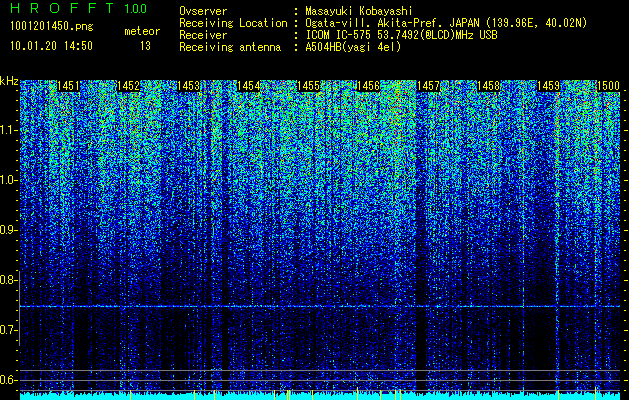Click the Receiver field label
The height and width of the screenshot is (400, 629).
pyautogui.click(x=203, y=35)
